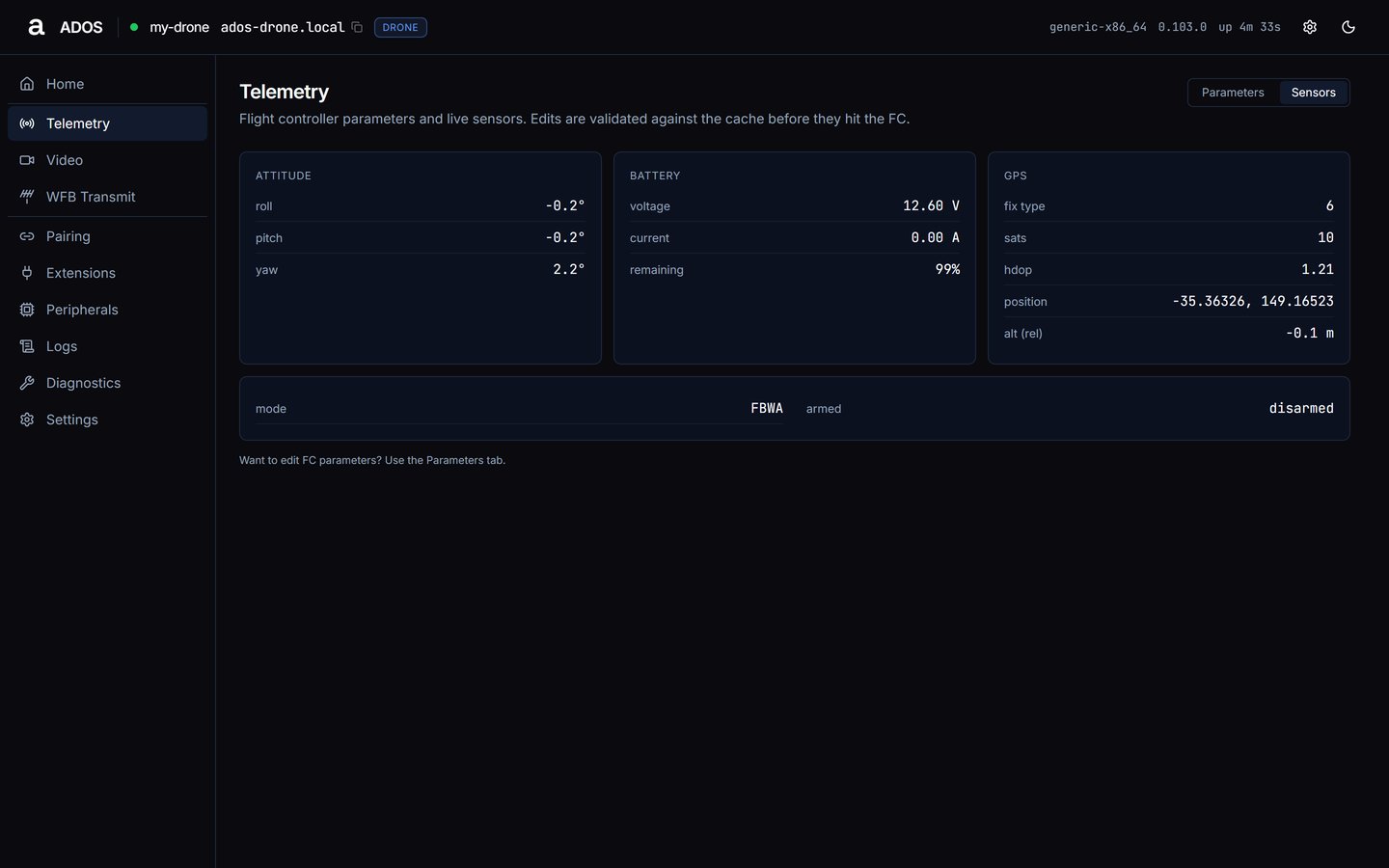
Task: Click the Telemetry broadcast icon
Action: 27,123
